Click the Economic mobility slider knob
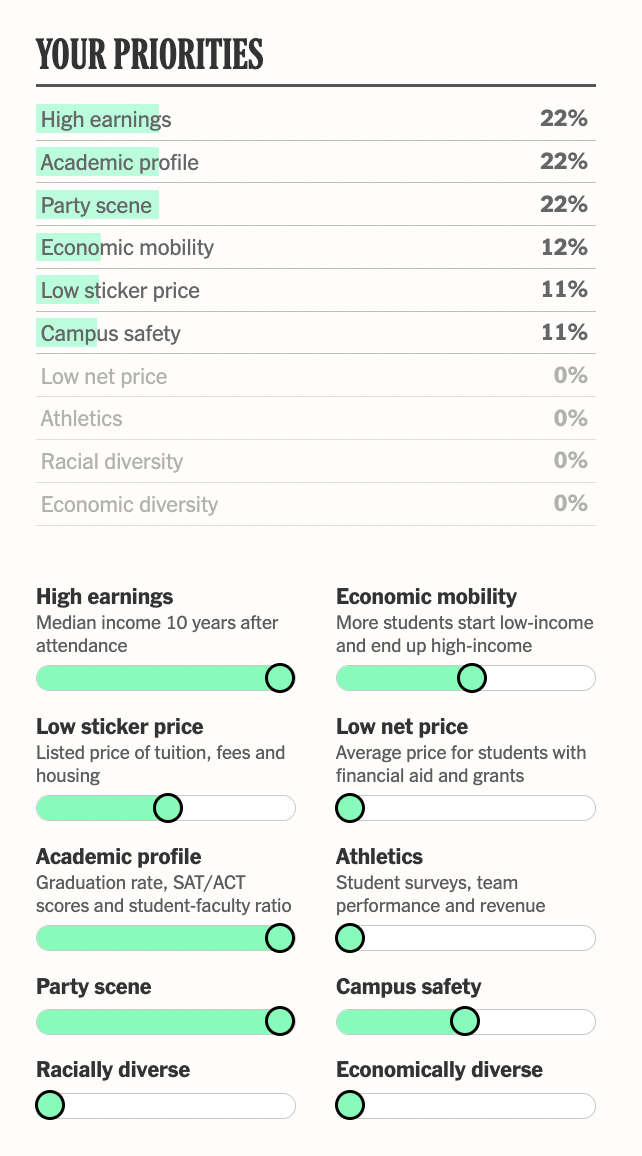Viewport: 642px width, 1156px height. click(471, 678)
